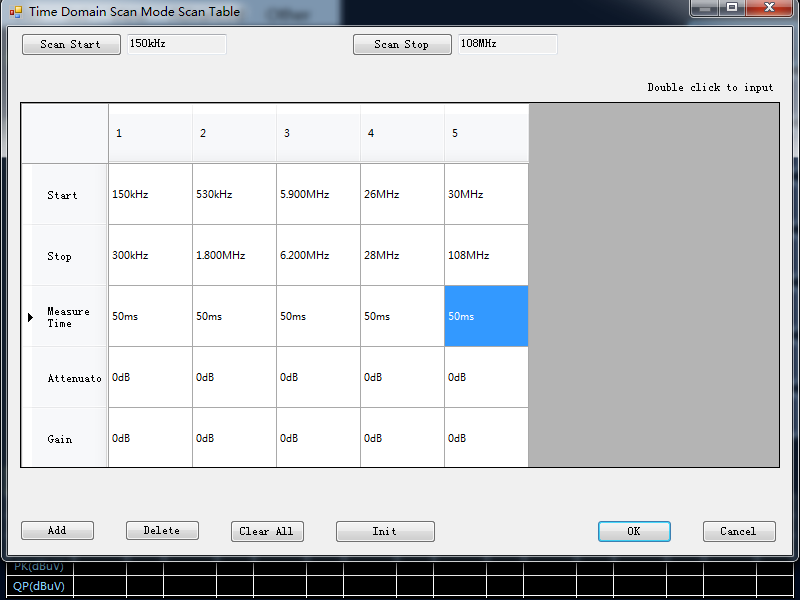Cancel the scan table dialog
The image size is (800, 600).
(x=739, y=531)
